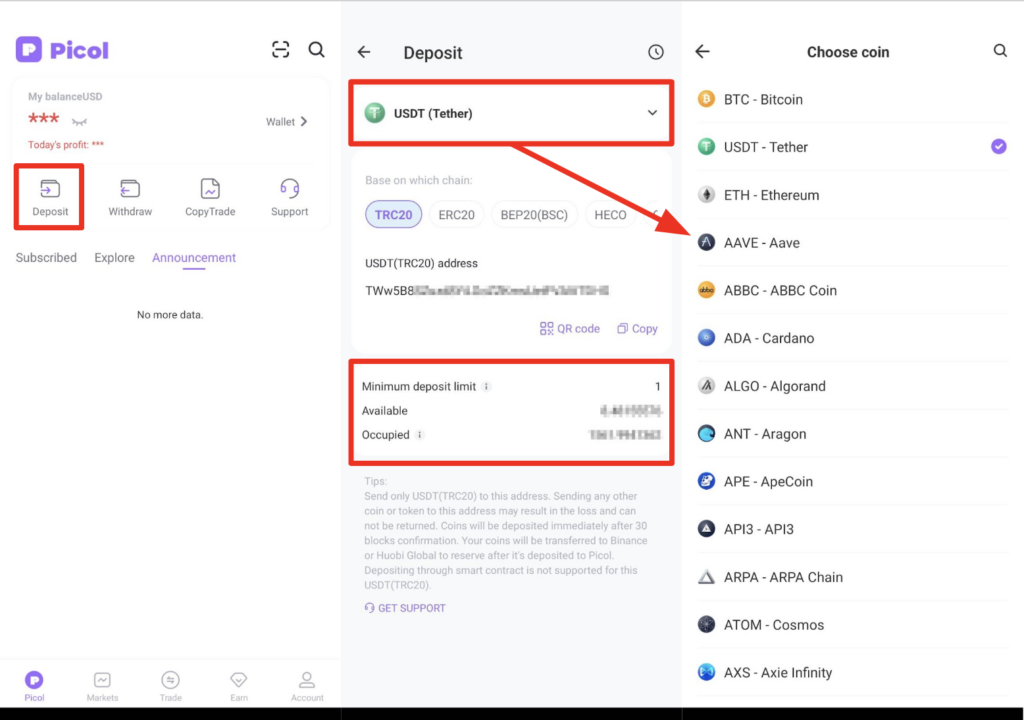Choose ETH - Ethereum
The width and height of the screenshot is (1024, 720).
(853, 195)
